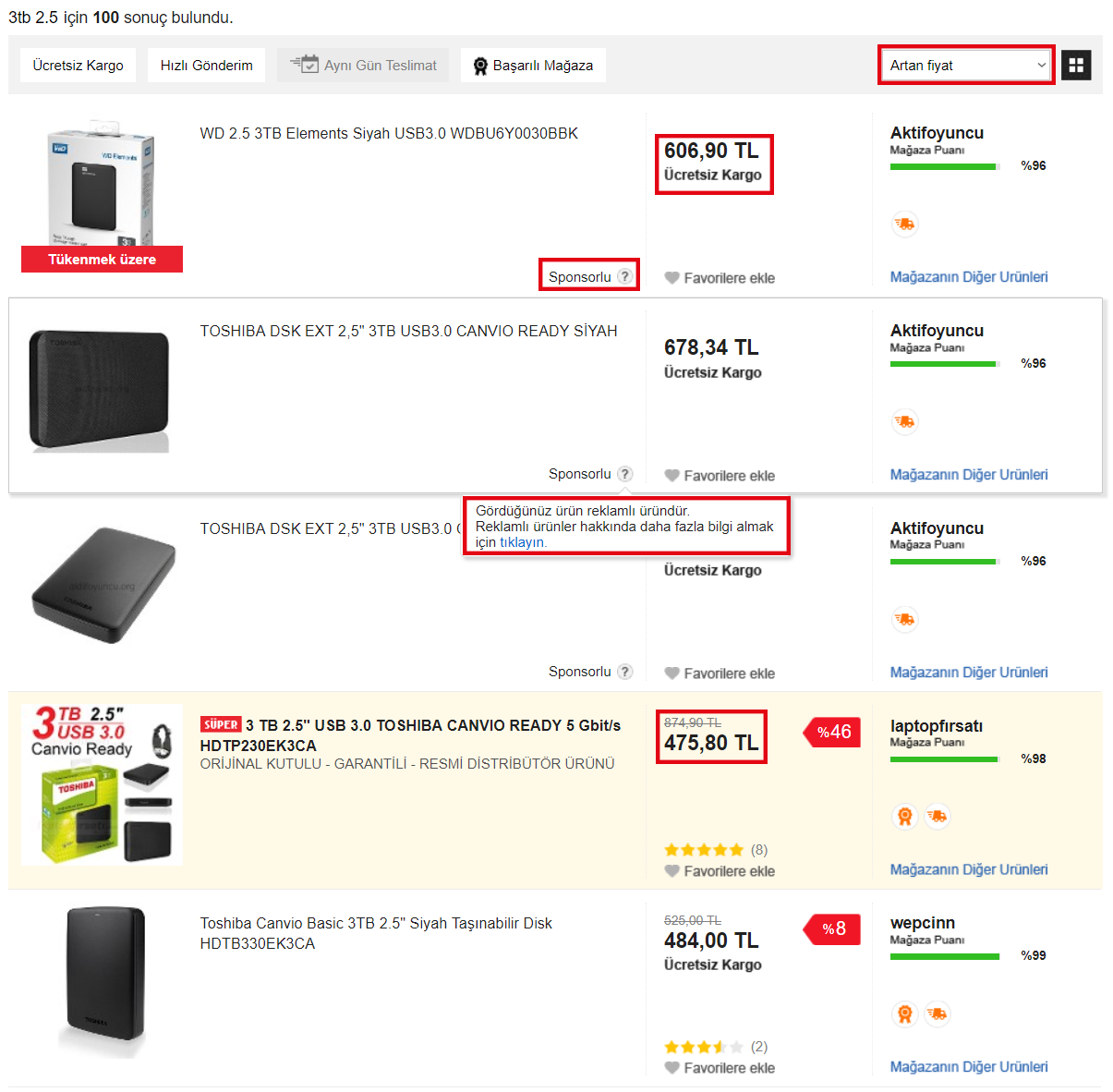Open Mağazanın Diğer Ürünleri for wepcinn
Image resolution: width=1113 pixels, height=1092 pixels.
coord(969,1066)
